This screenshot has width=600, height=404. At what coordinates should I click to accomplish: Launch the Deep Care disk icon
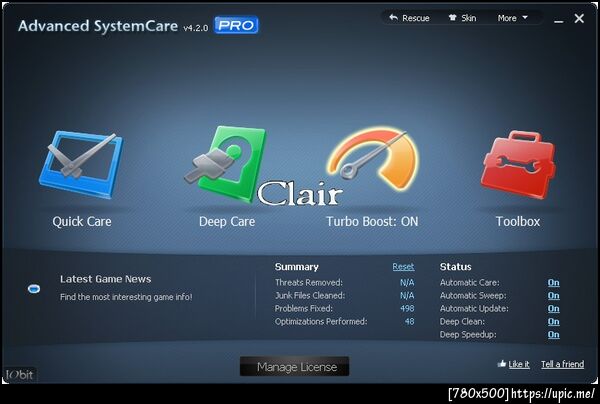(226, 164)
